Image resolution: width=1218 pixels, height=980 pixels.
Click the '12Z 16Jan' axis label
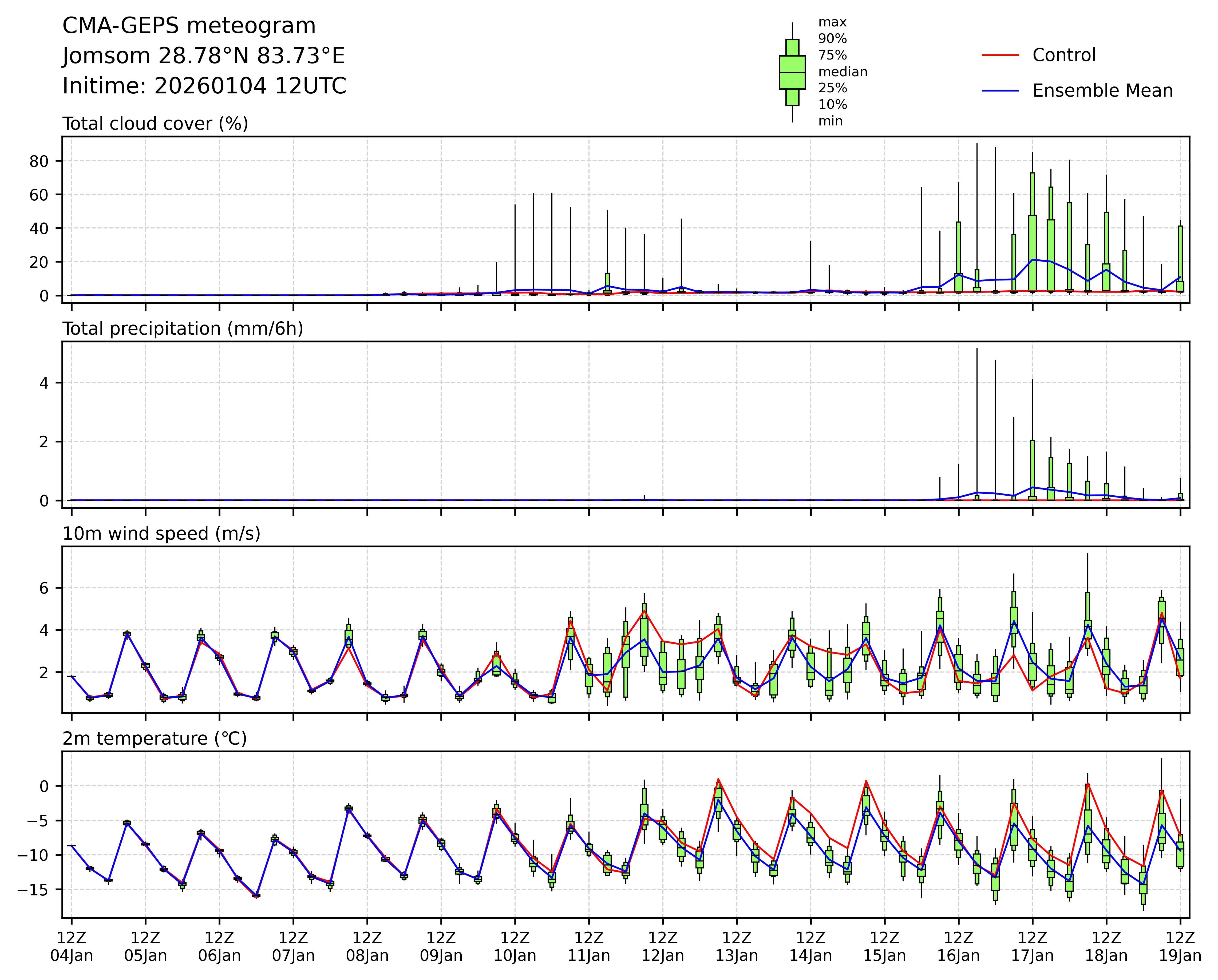point(958,947)
